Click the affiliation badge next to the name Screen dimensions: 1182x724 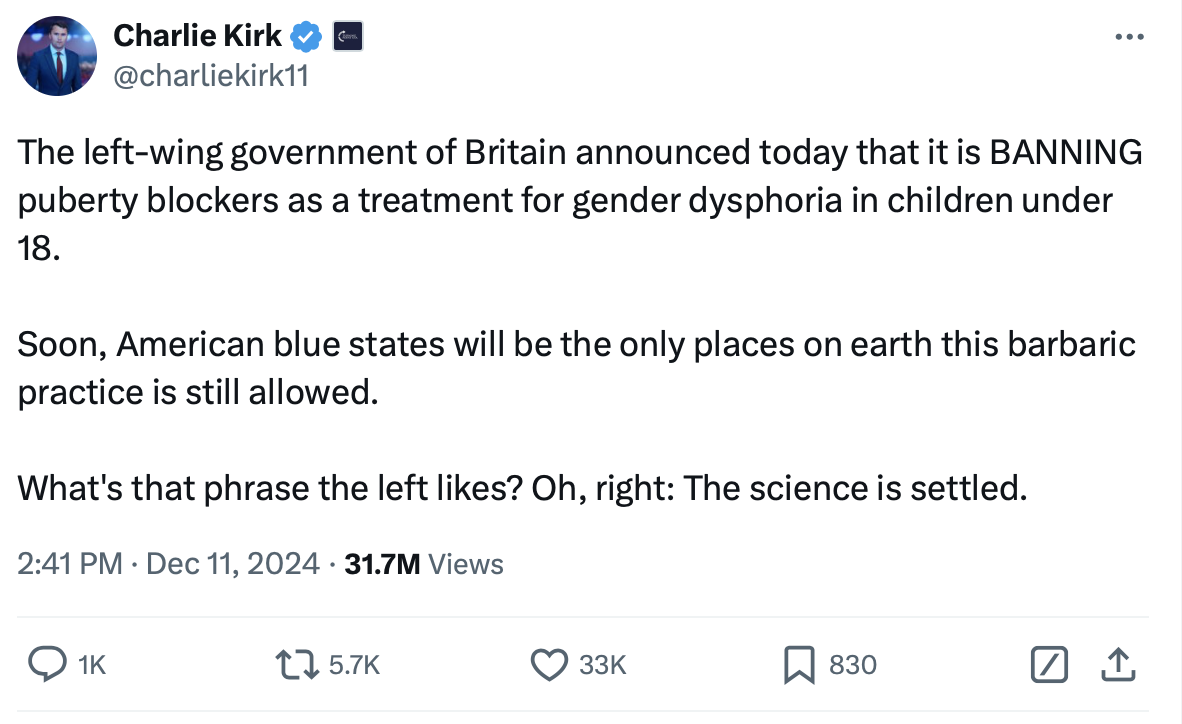346,37
